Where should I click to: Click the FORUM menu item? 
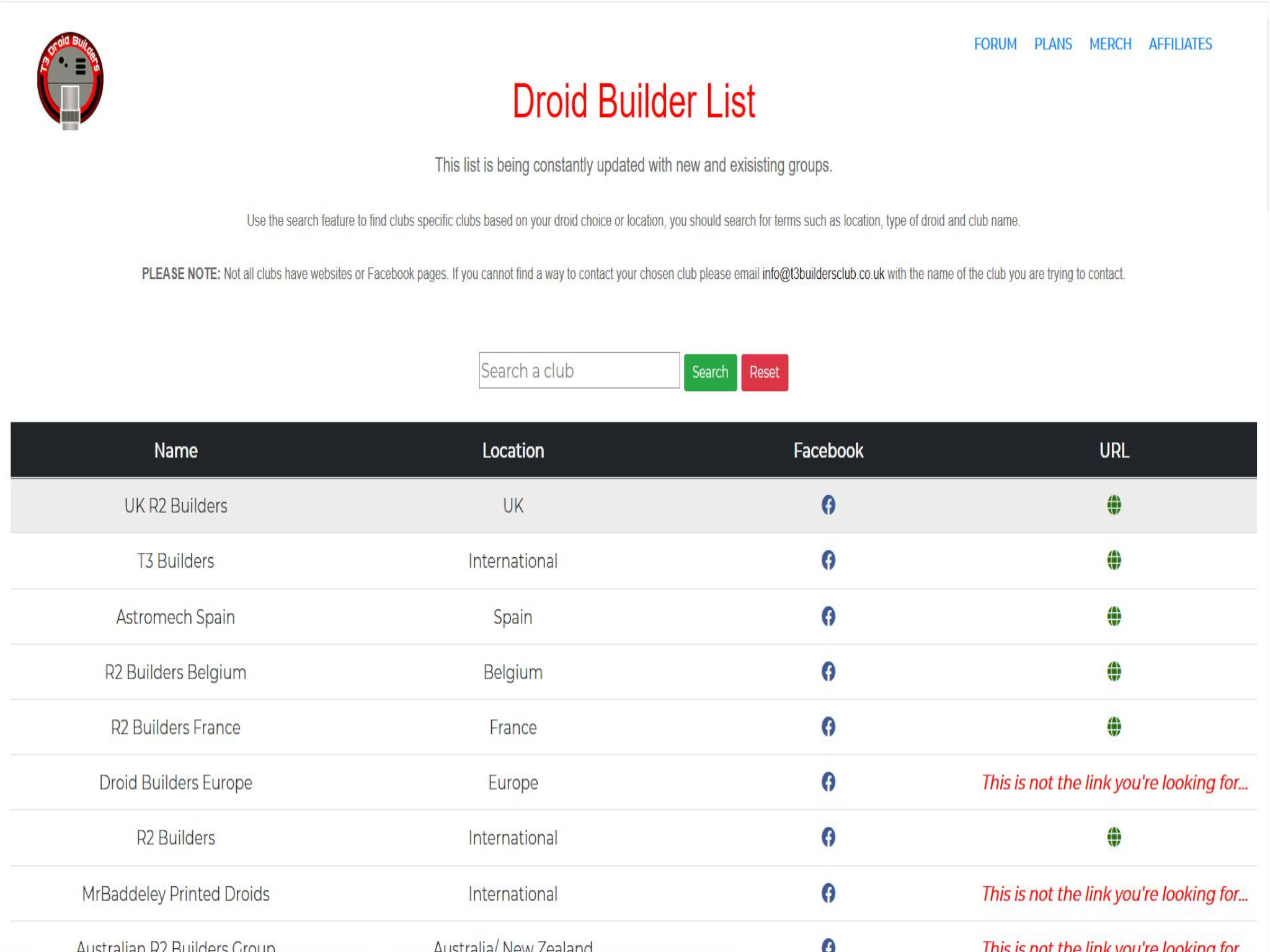tap(996, 44)
